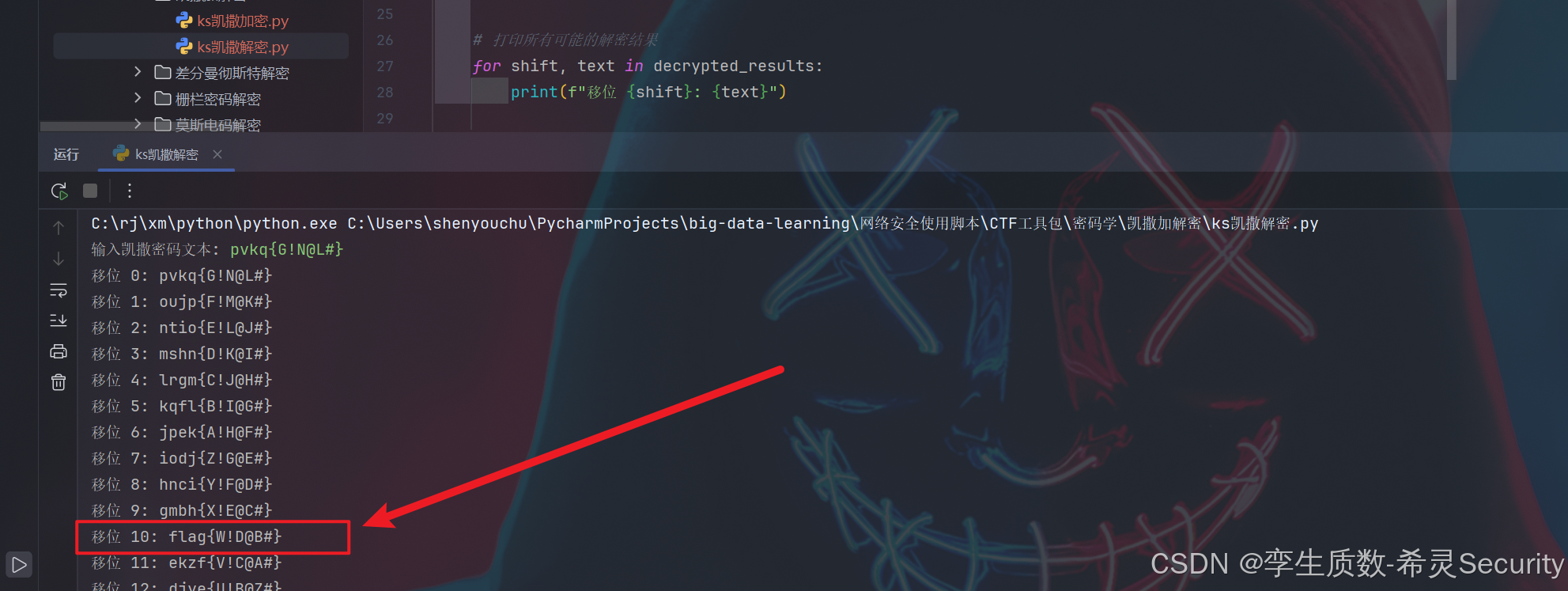Viewport: 1568px width, 591px height.
Task: Close the ks凯撒解密 run tab
Action: pyautogui.click(x=217, y=154)
